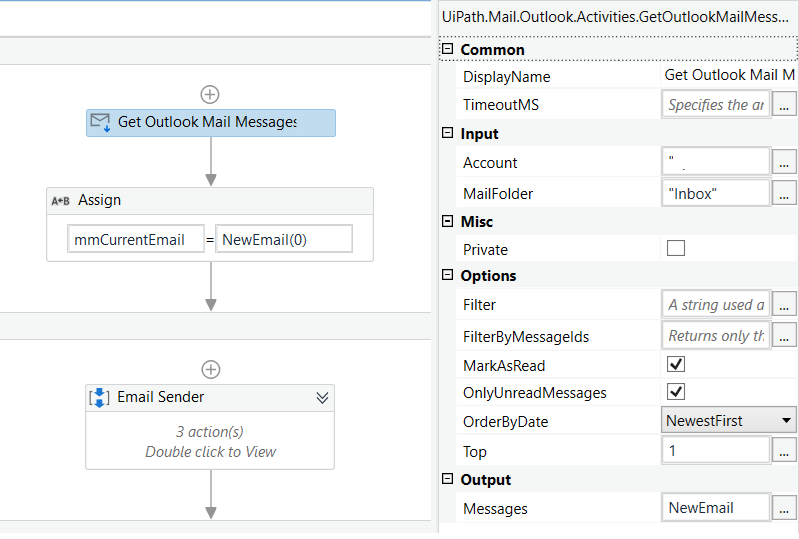Open expression editor for Account

784,162
